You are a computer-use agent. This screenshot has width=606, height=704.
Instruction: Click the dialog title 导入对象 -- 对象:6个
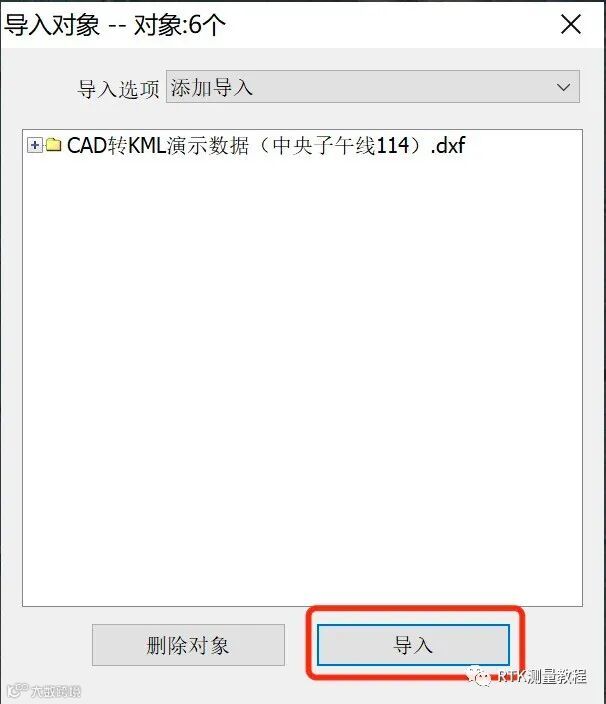click(x=114, y=25)
